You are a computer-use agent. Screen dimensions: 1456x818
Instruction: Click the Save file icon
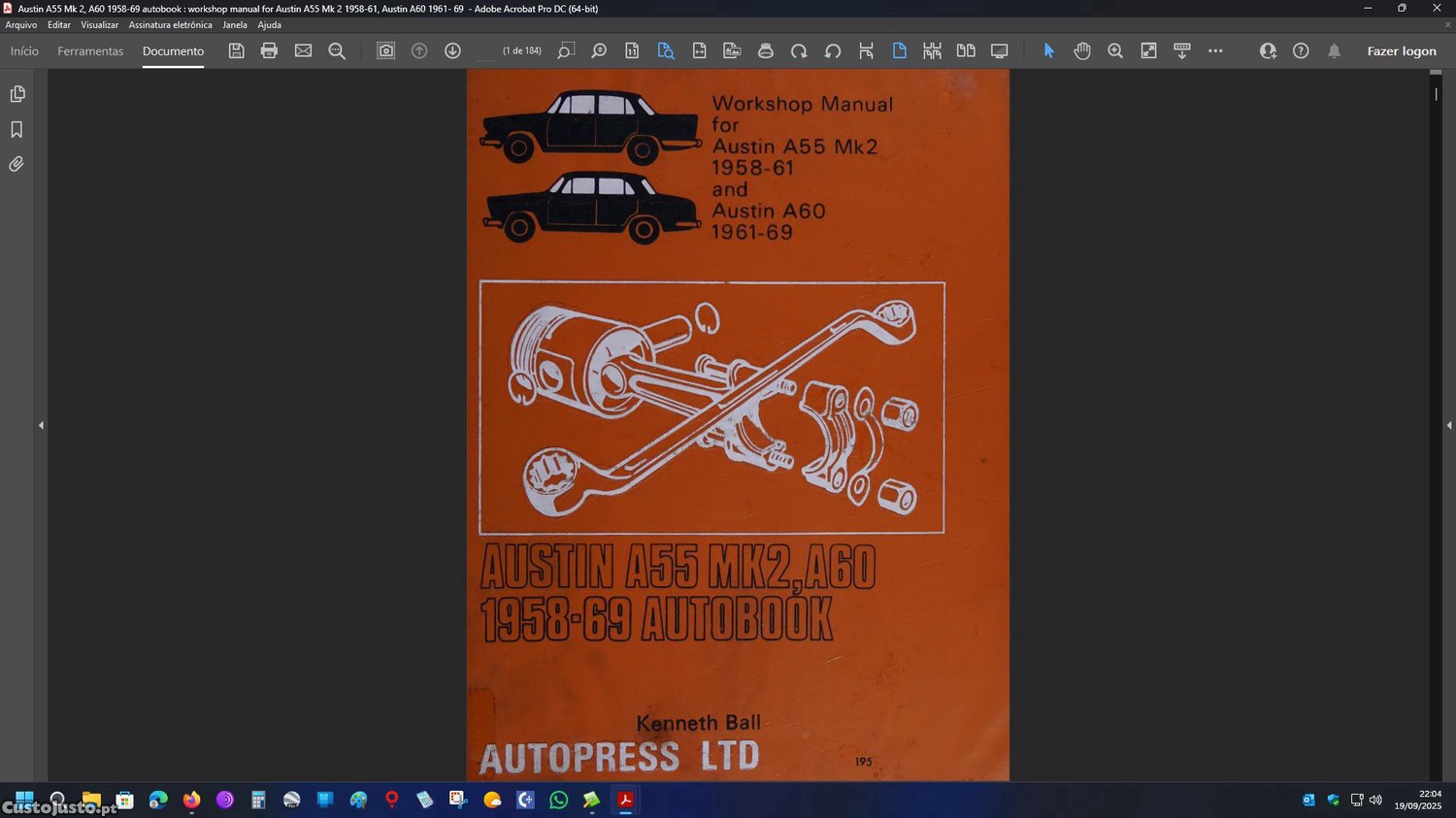pos(236,50)
